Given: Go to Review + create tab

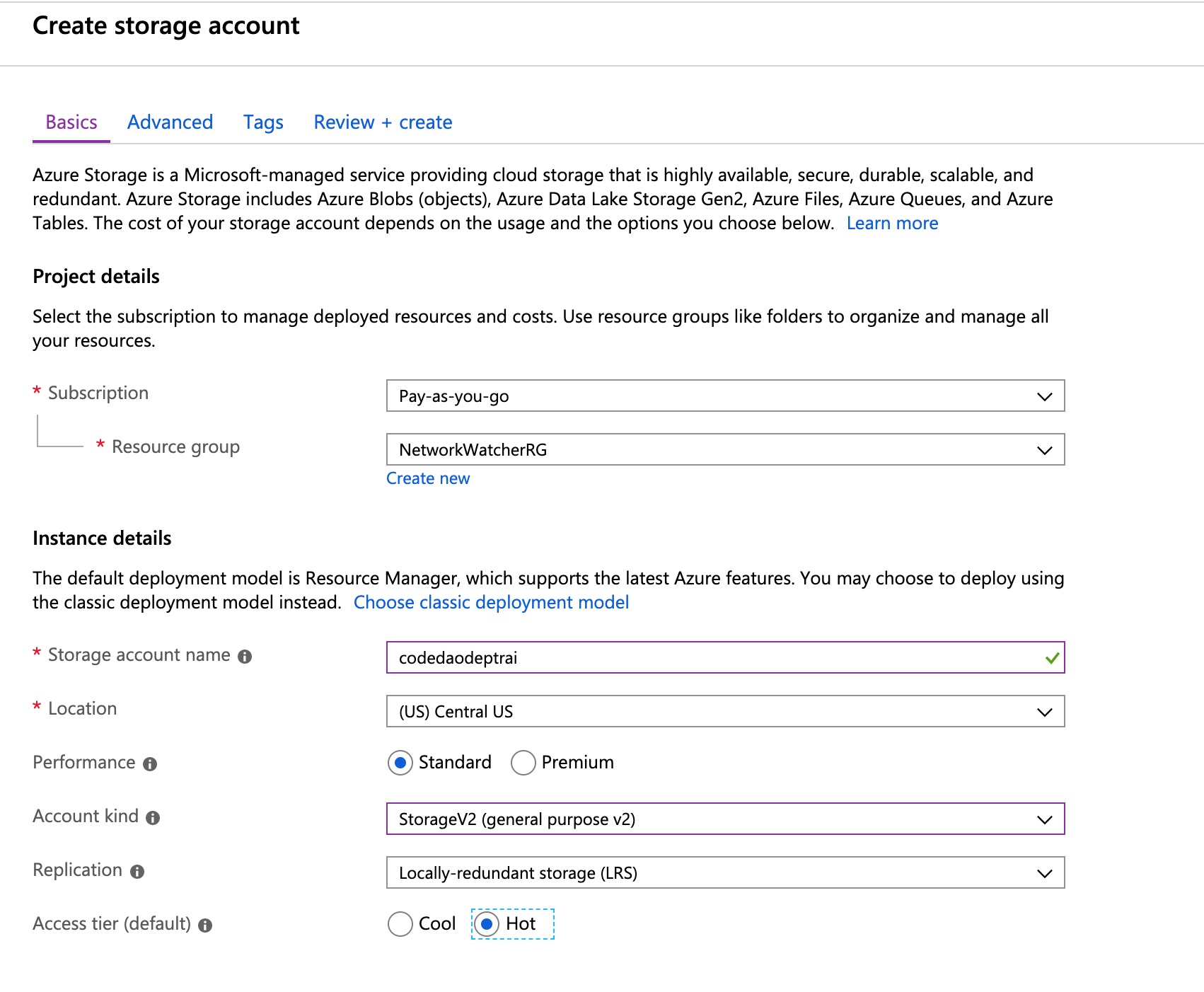Looking at the screenshot, I should click(383, 122).
